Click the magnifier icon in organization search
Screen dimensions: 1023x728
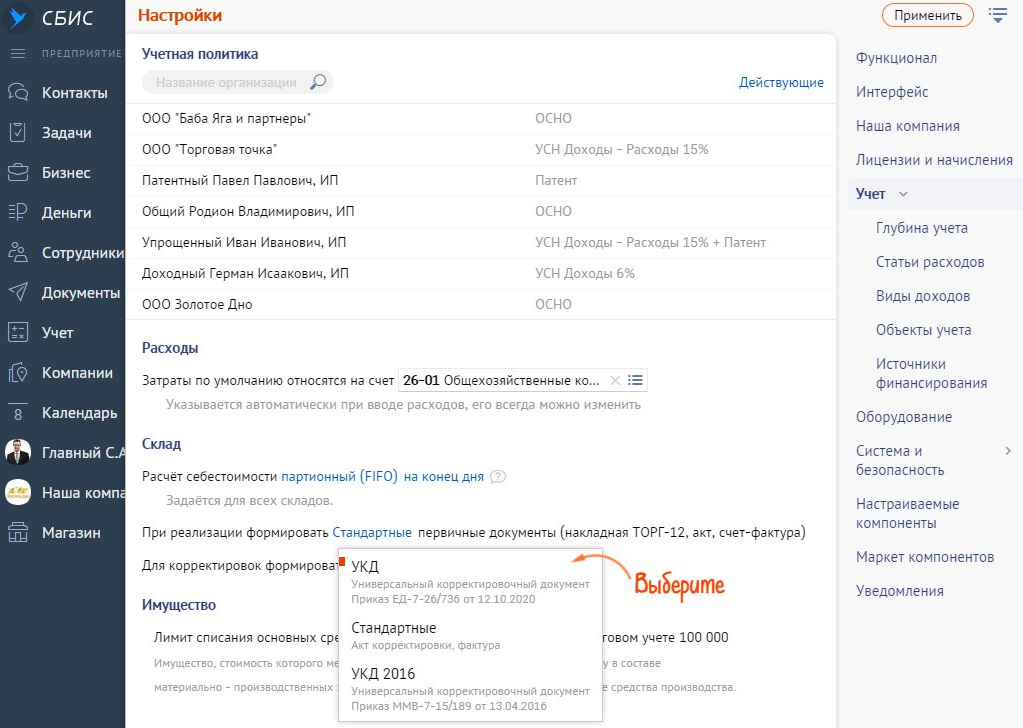318,82
